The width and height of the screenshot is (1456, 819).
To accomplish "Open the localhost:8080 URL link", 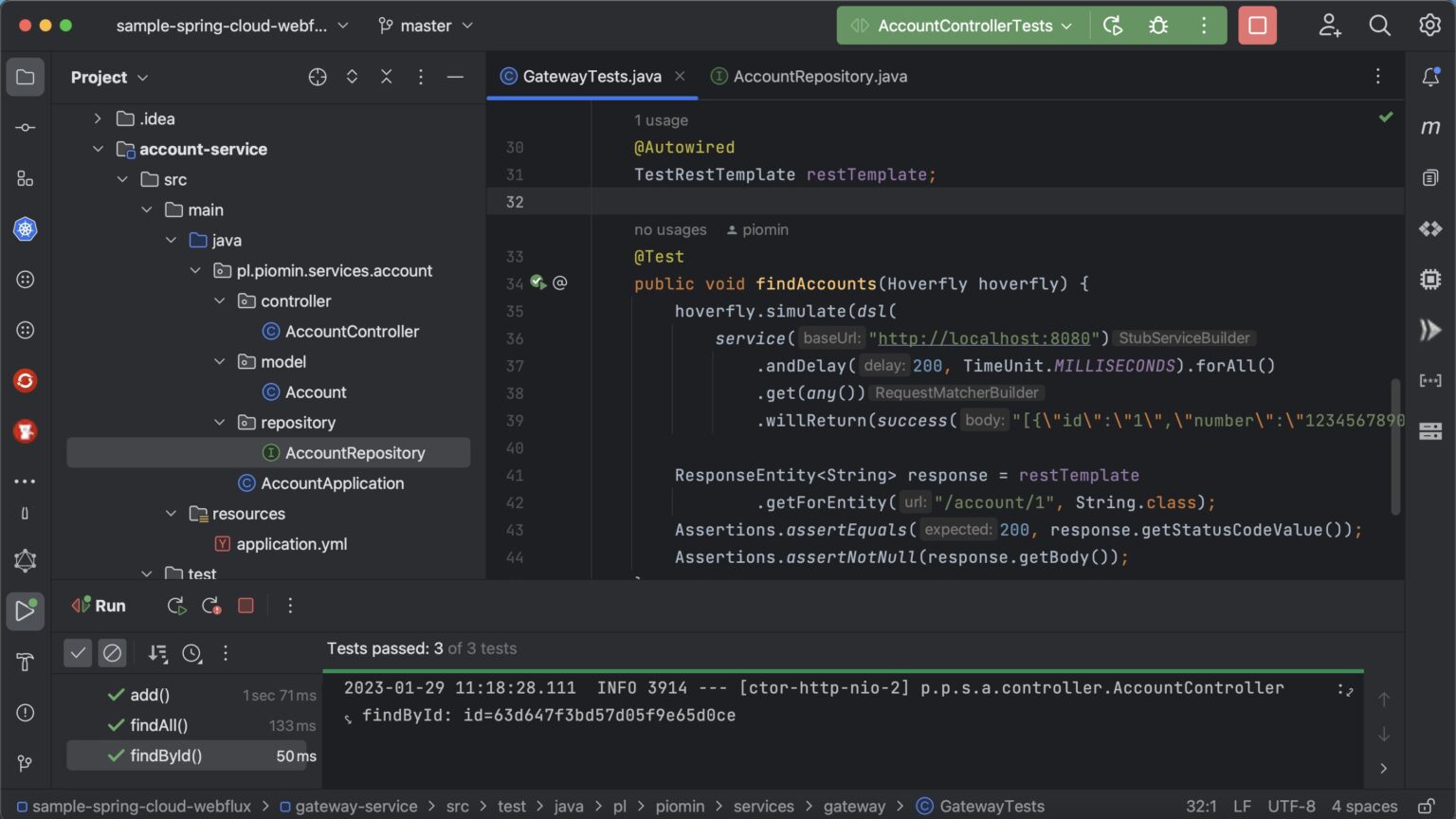I will coord(984,338).
